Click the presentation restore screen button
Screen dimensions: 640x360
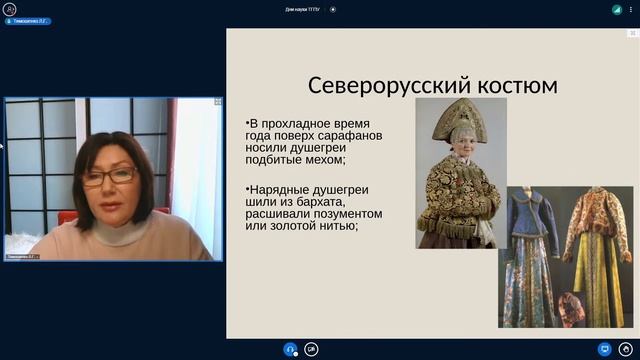pyautogui.click(x=604, y=349)
